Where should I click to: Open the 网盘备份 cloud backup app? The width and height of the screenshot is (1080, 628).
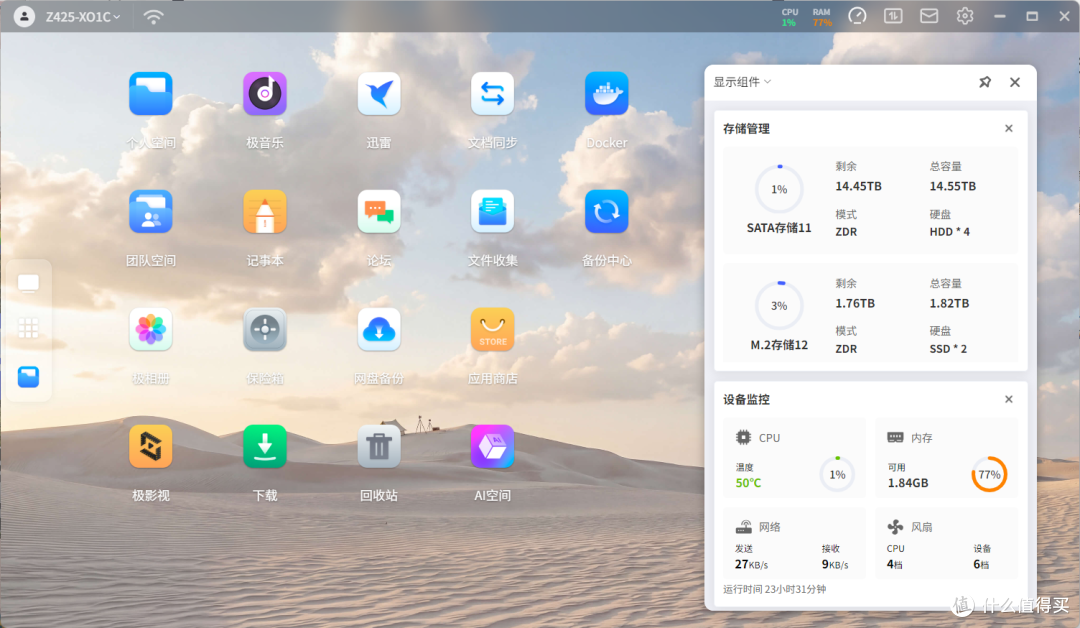pos(379,329)
